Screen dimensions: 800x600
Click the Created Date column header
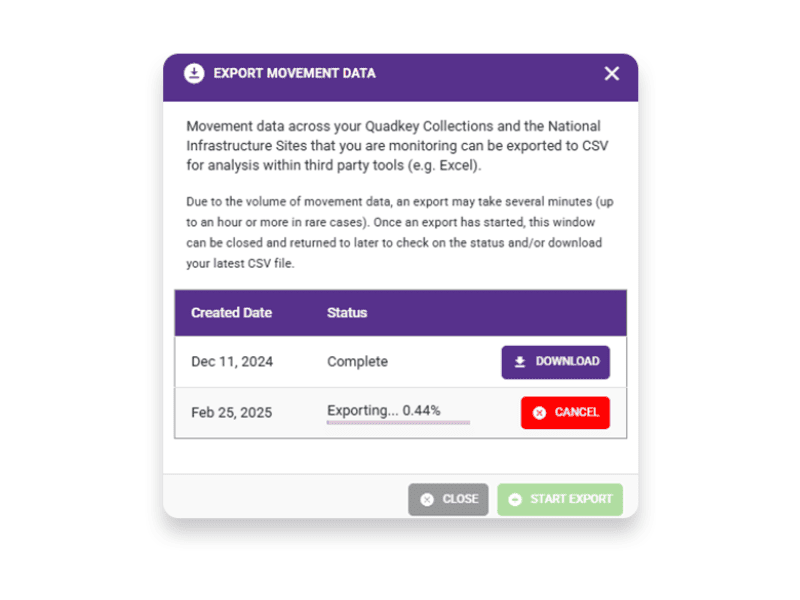point(231,313)
